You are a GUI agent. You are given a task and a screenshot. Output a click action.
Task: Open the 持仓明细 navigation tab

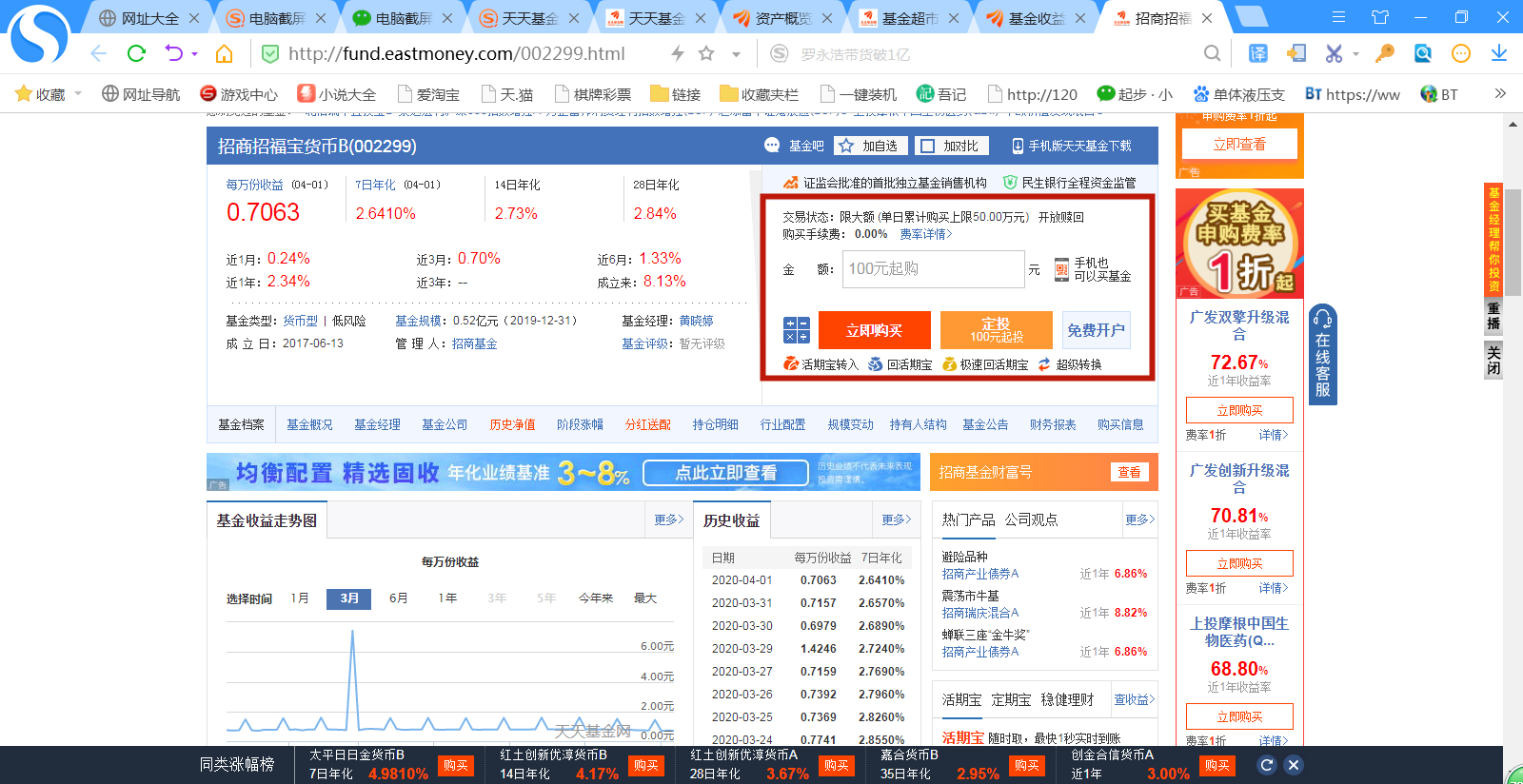[x=716, y=424]
